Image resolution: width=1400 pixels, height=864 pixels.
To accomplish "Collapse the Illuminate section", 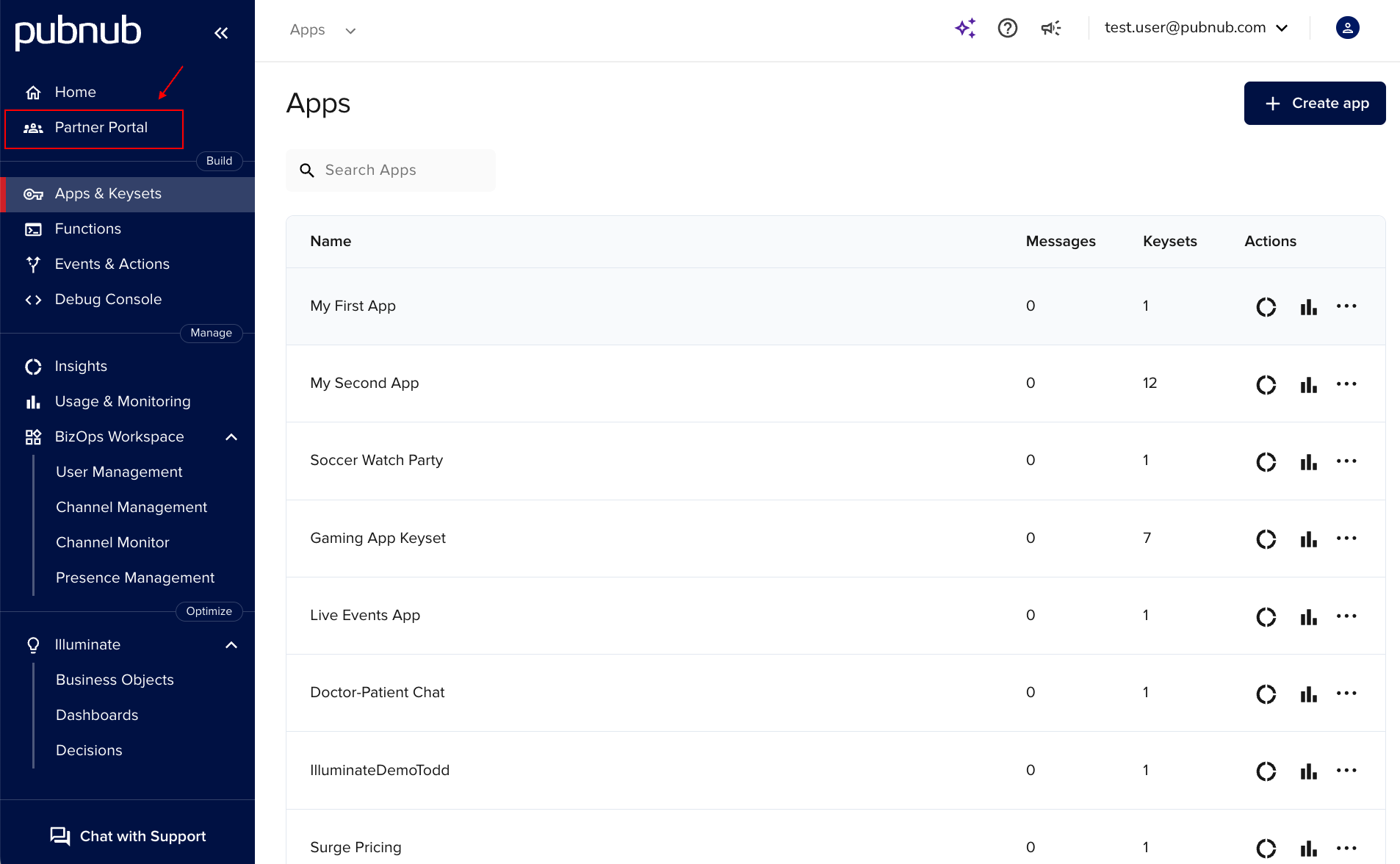I will pos(231,644).
